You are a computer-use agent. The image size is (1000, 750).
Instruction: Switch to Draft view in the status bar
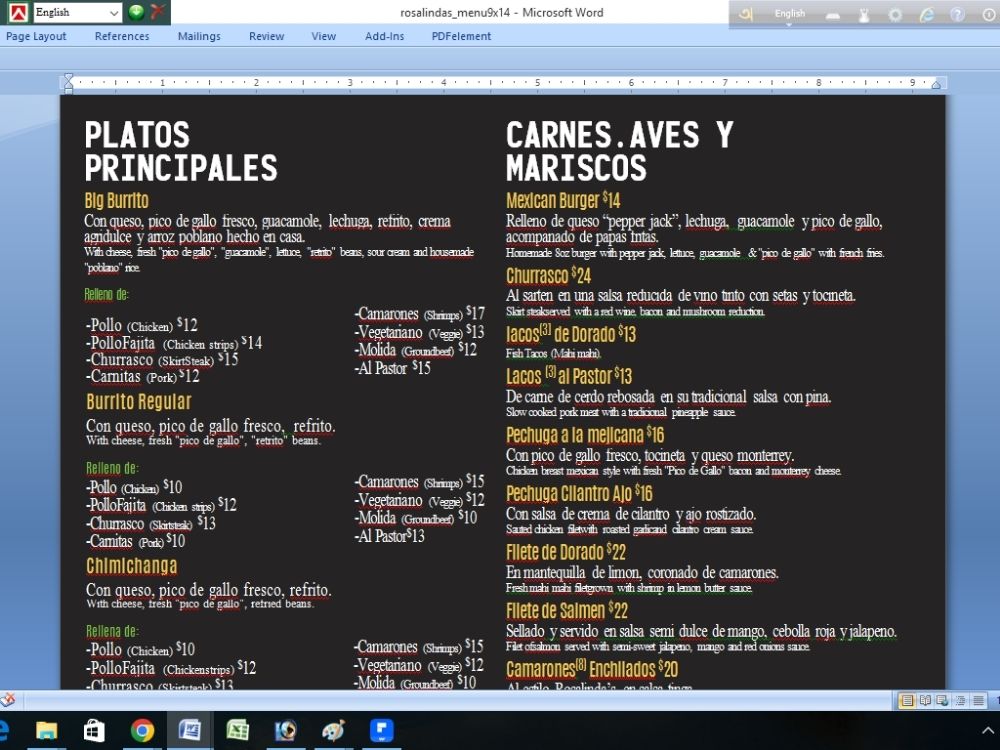tap(978, 701)
